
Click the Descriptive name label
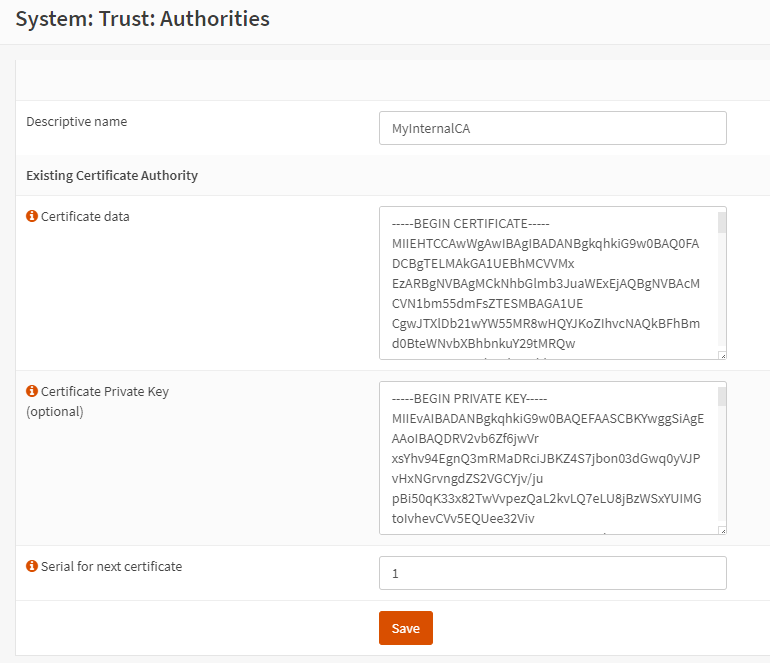click(x=77, y=122)
